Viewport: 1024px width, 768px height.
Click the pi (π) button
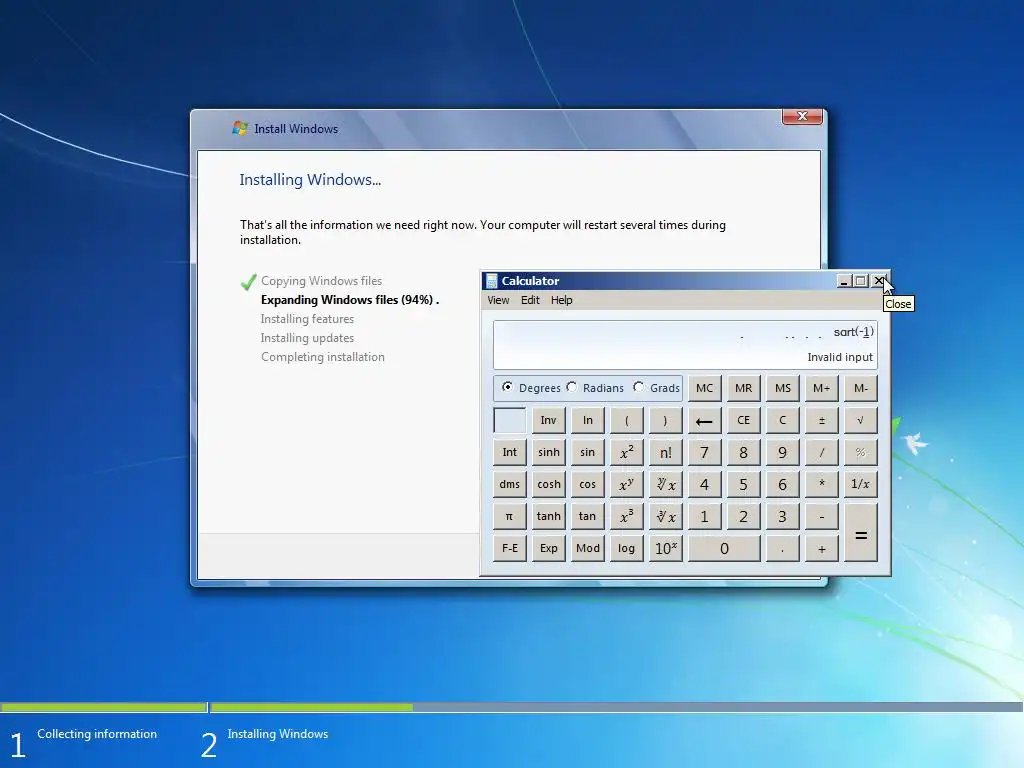click(509, 517)
